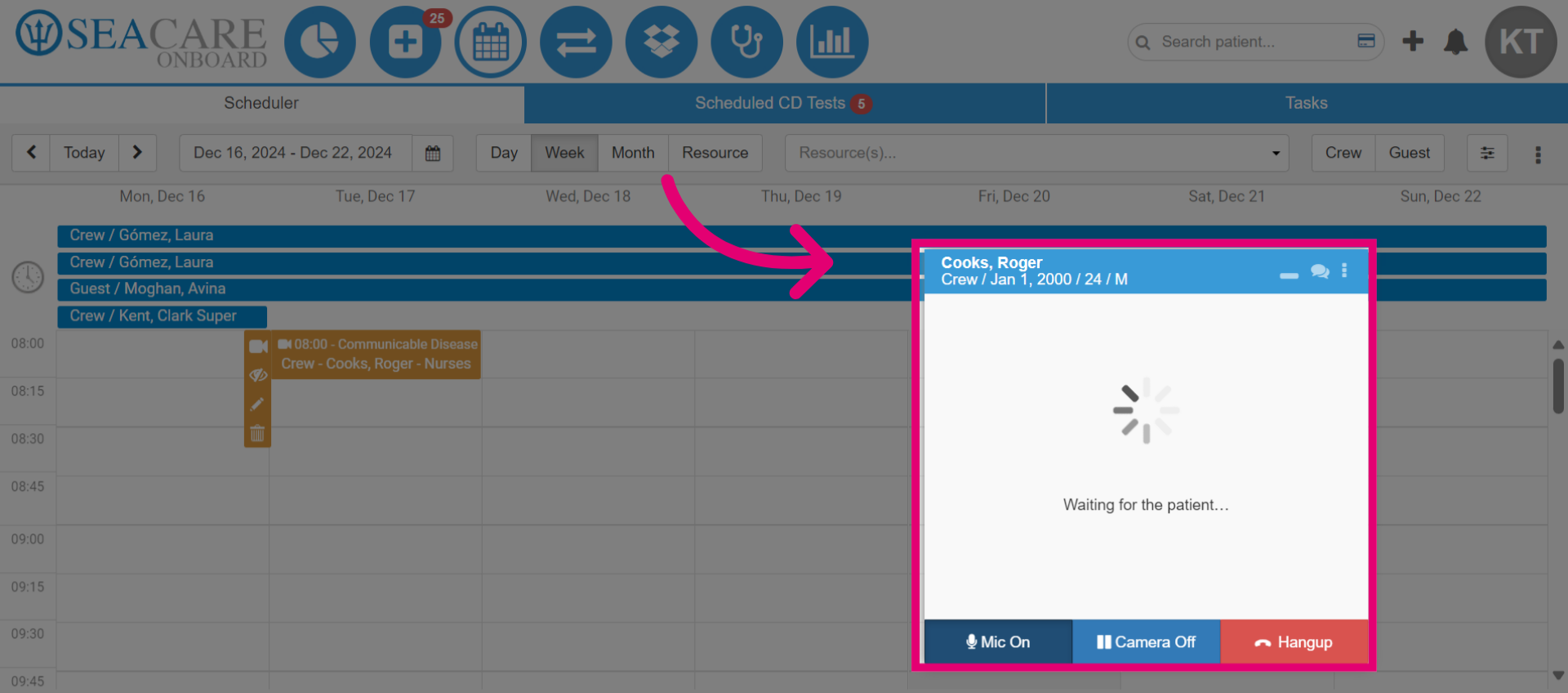Go to the previous week arrow
Viewport: 1568px width, 693px height.
[x=31, y=153]
